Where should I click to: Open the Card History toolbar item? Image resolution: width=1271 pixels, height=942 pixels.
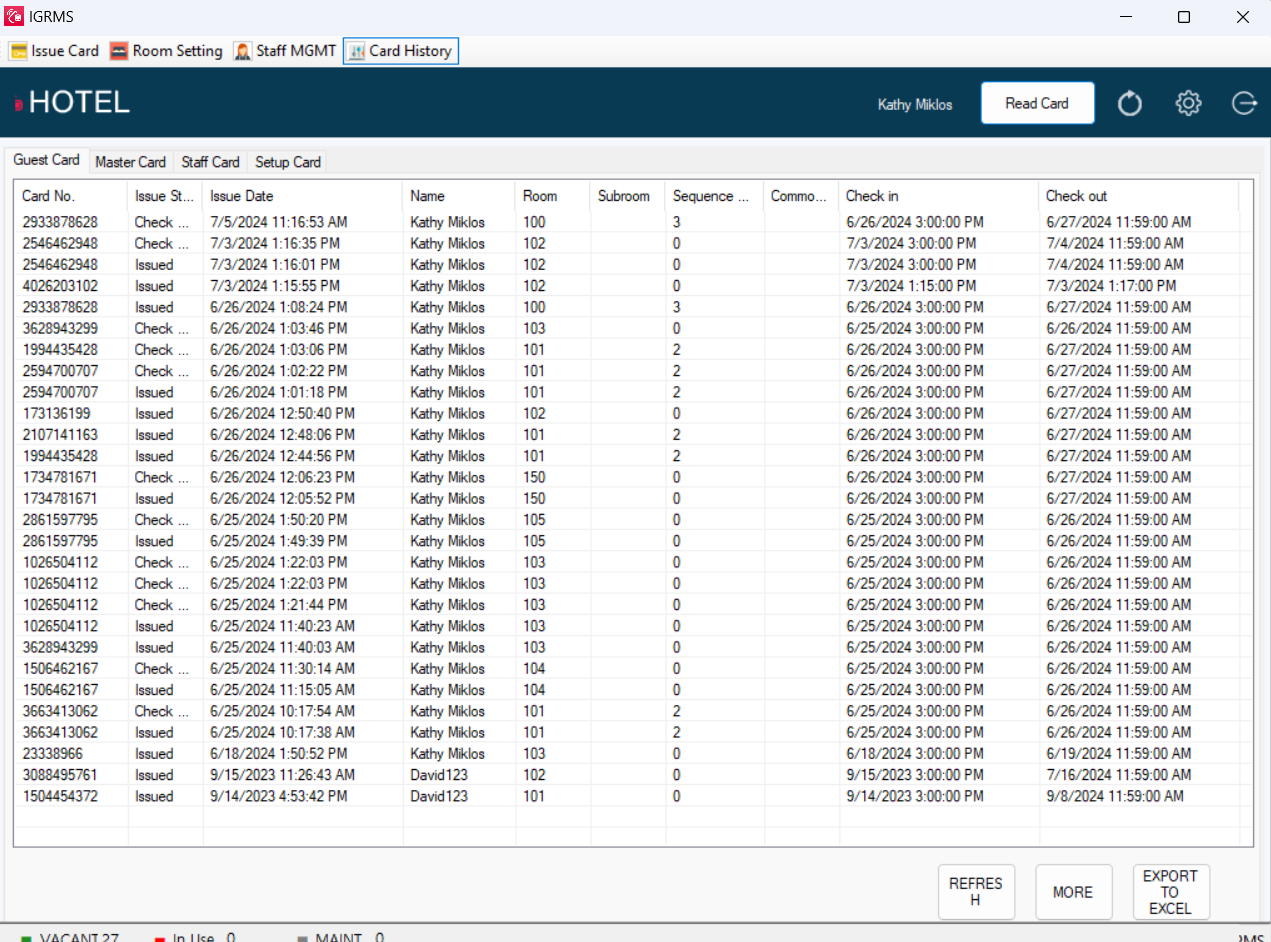[400, 51]
